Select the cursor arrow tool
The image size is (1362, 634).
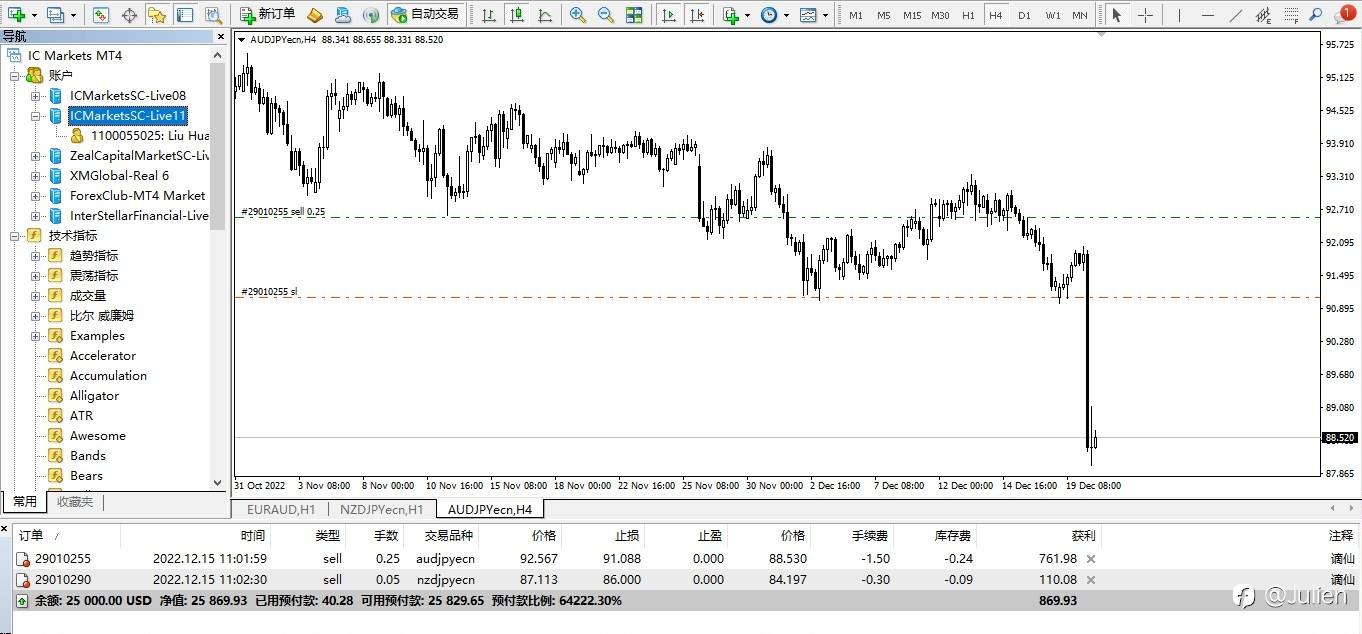tap(1117, 15)
